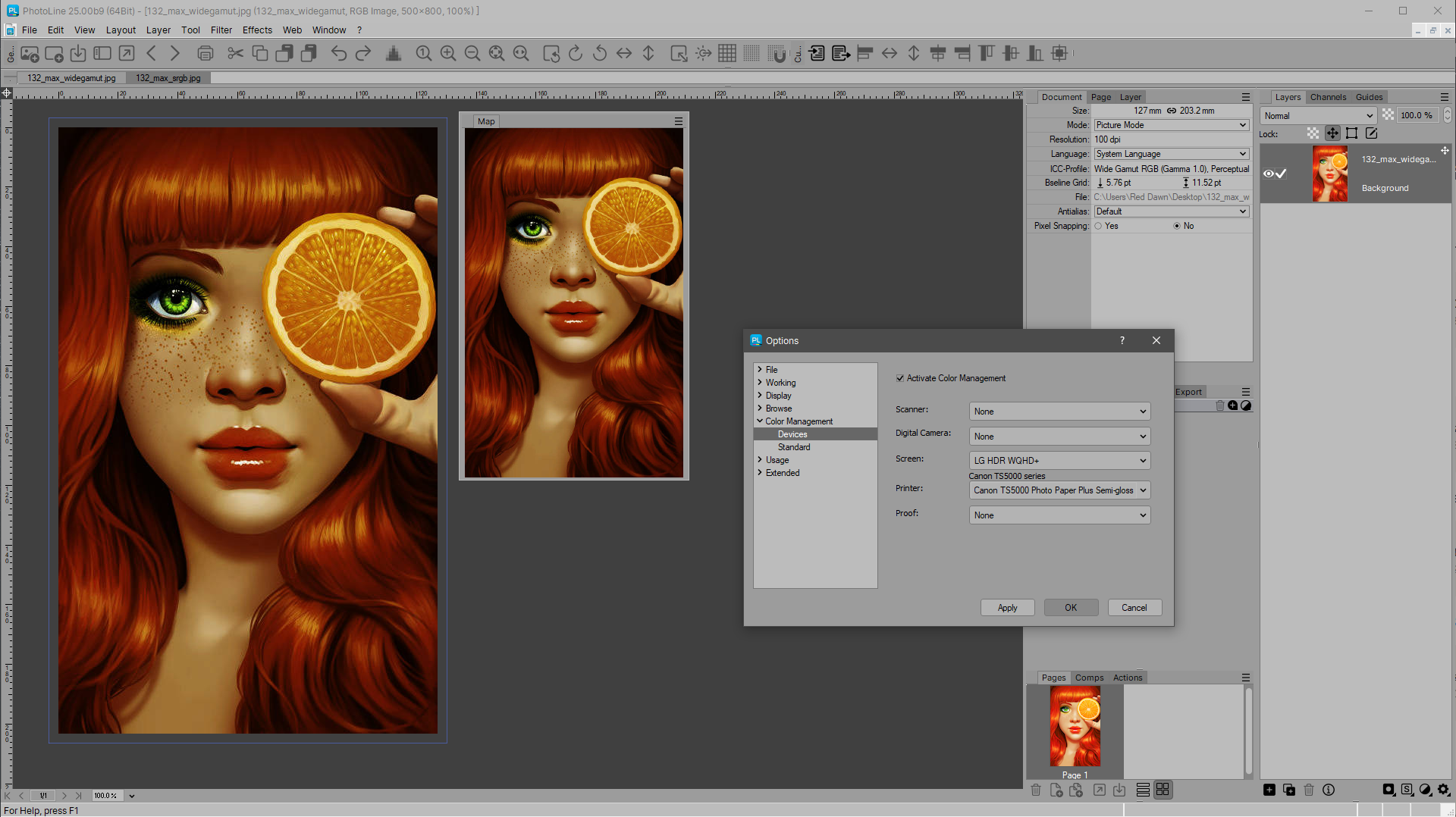Close the Options dialog with X
This screenshot has height=817, width=1456.
[x=1156, y=340]
